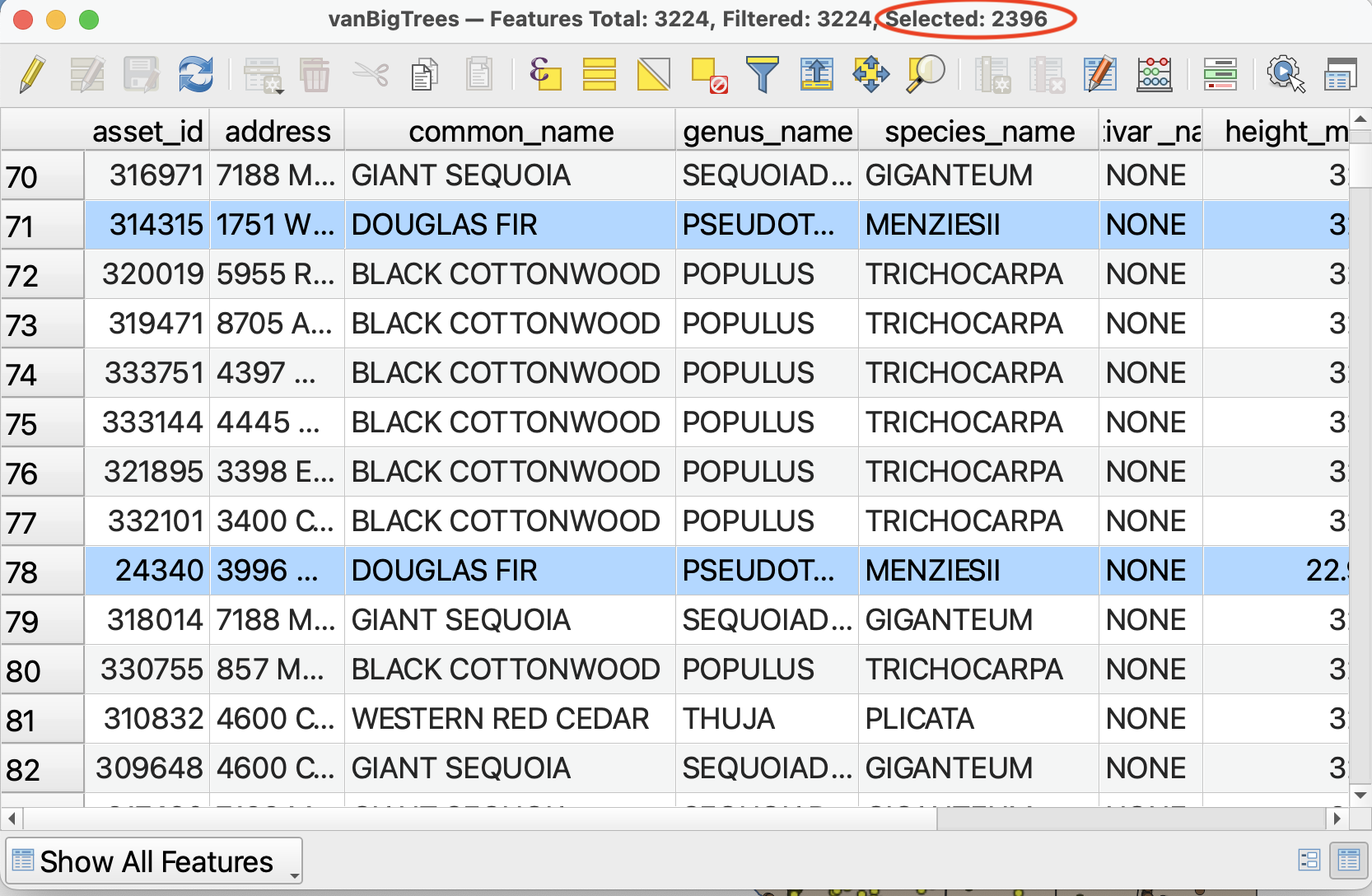Zoom map to selected rows

tap(925, 74)
